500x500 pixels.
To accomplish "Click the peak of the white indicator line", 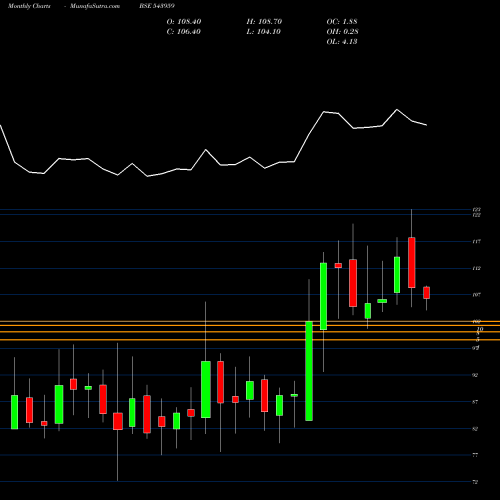I will [397, 109].
